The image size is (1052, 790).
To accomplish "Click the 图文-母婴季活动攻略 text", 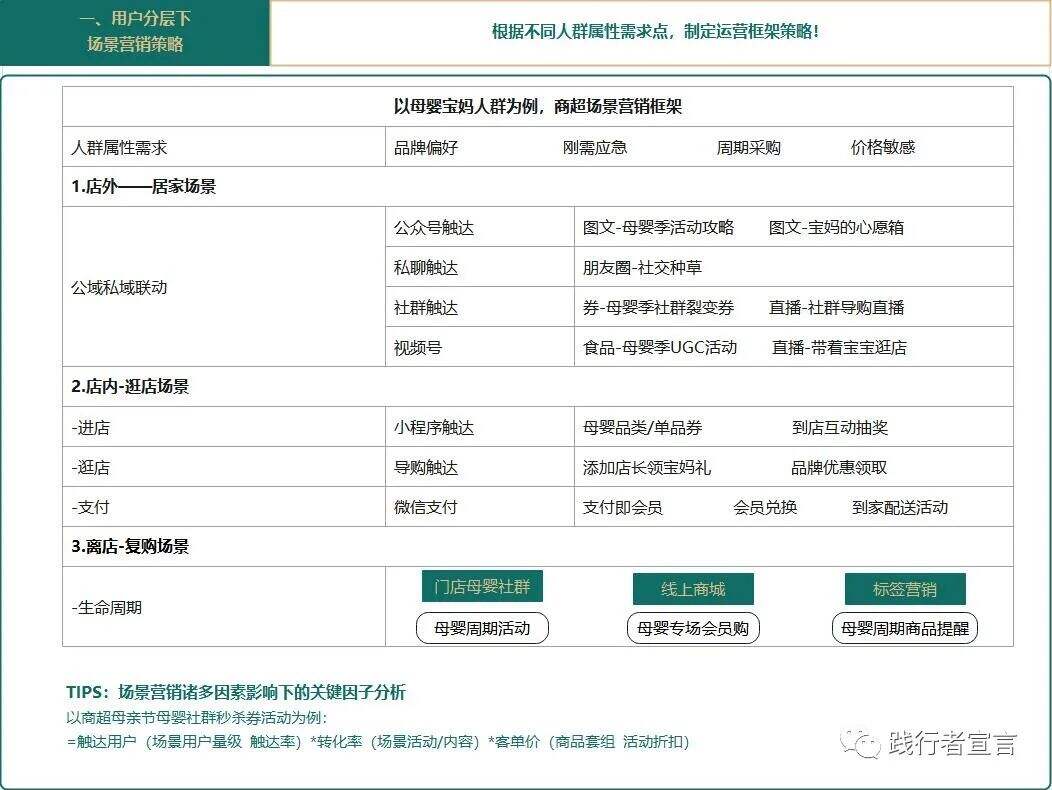I will (658, 228).
